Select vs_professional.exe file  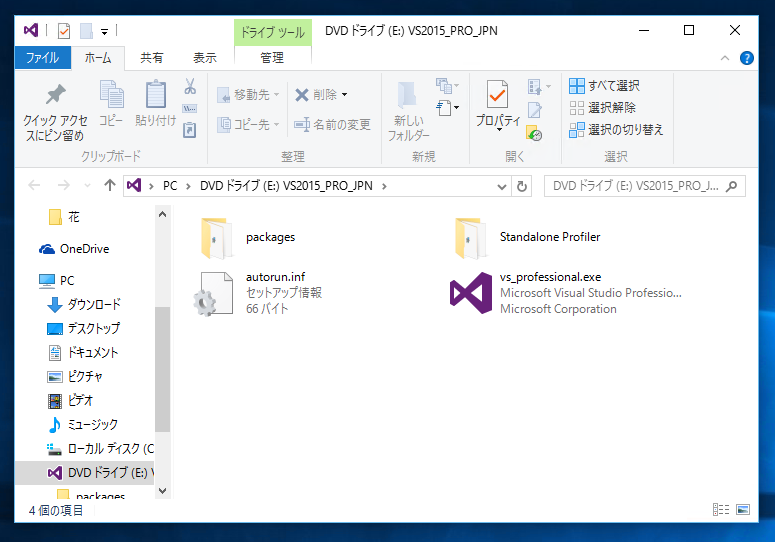566,293
